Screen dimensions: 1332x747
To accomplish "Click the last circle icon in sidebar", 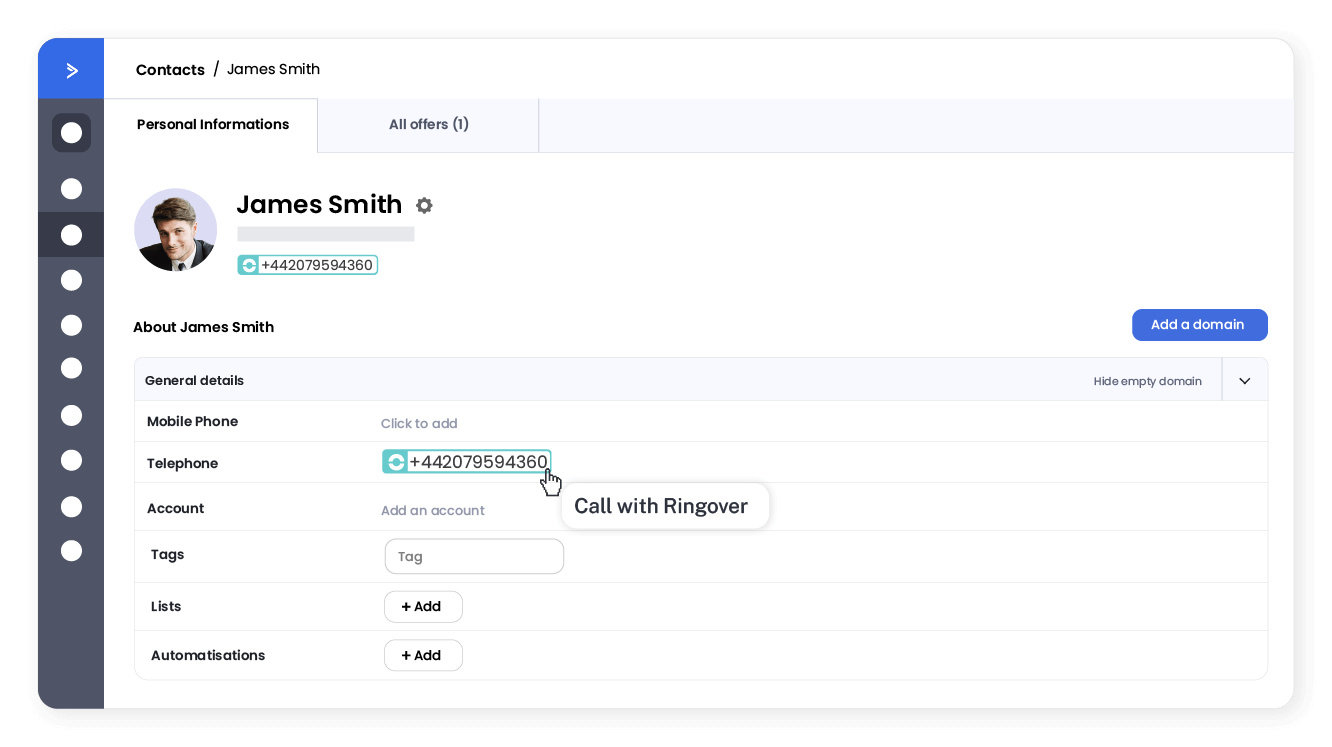I will pyautogui.click(x=71, y=550).
